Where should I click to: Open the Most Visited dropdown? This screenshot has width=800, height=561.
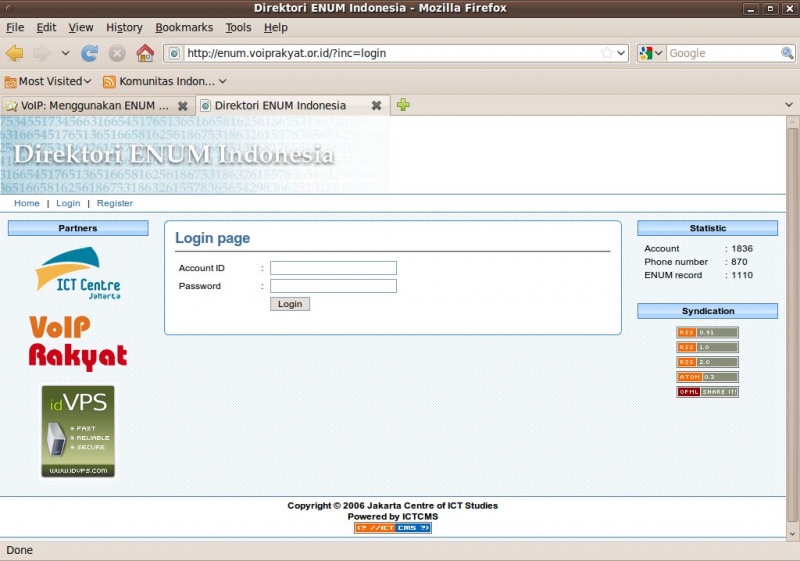point(48,81)
